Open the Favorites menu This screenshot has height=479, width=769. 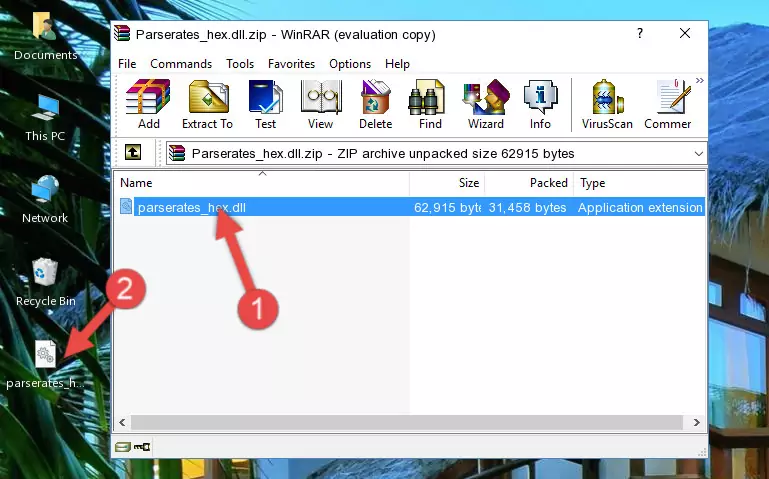291,64
